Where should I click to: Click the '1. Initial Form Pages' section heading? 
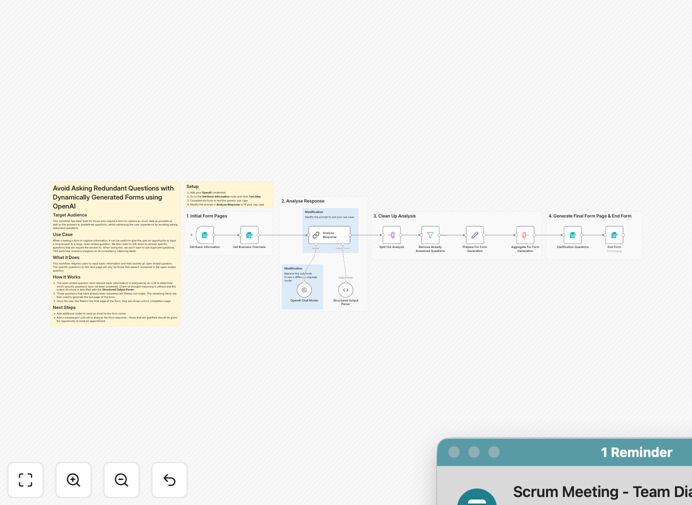(207, 216)
